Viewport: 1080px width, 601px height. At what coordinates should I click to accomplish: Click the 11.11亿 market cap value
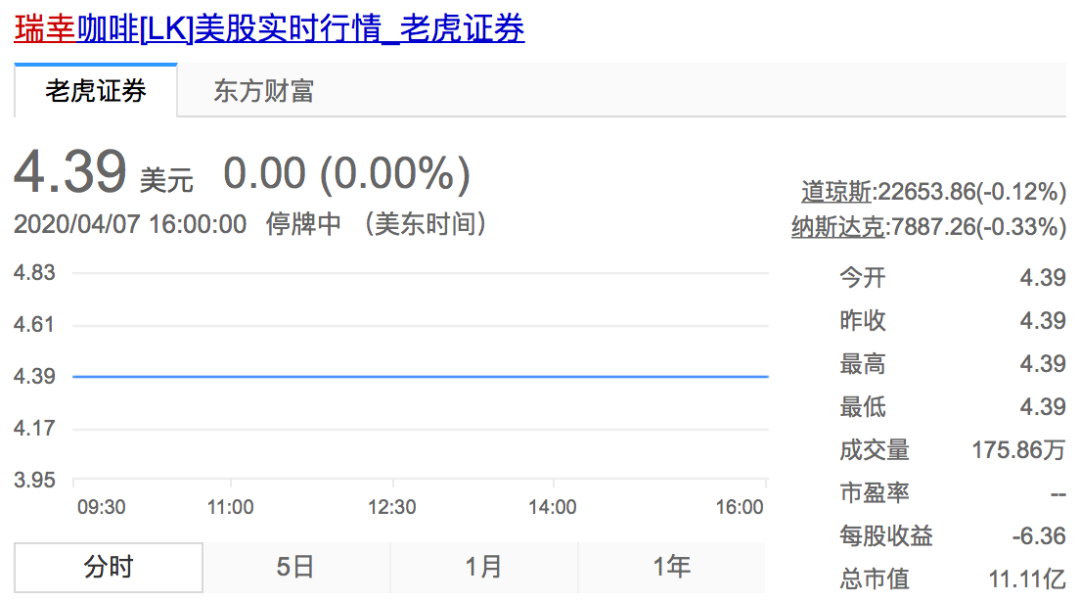point(1027,579)
